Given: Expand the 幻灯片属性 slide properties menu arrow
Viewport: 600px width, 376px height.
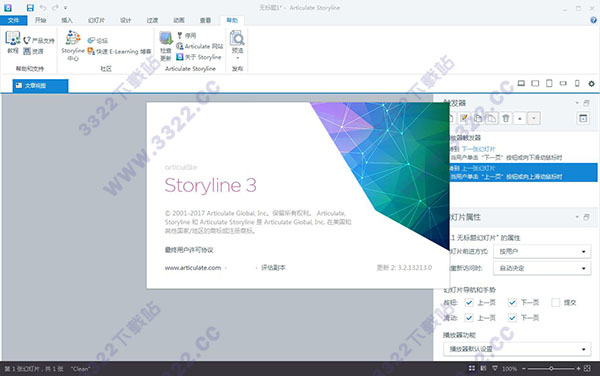Looking at the screenshot, I should click(x=577, y=217).
